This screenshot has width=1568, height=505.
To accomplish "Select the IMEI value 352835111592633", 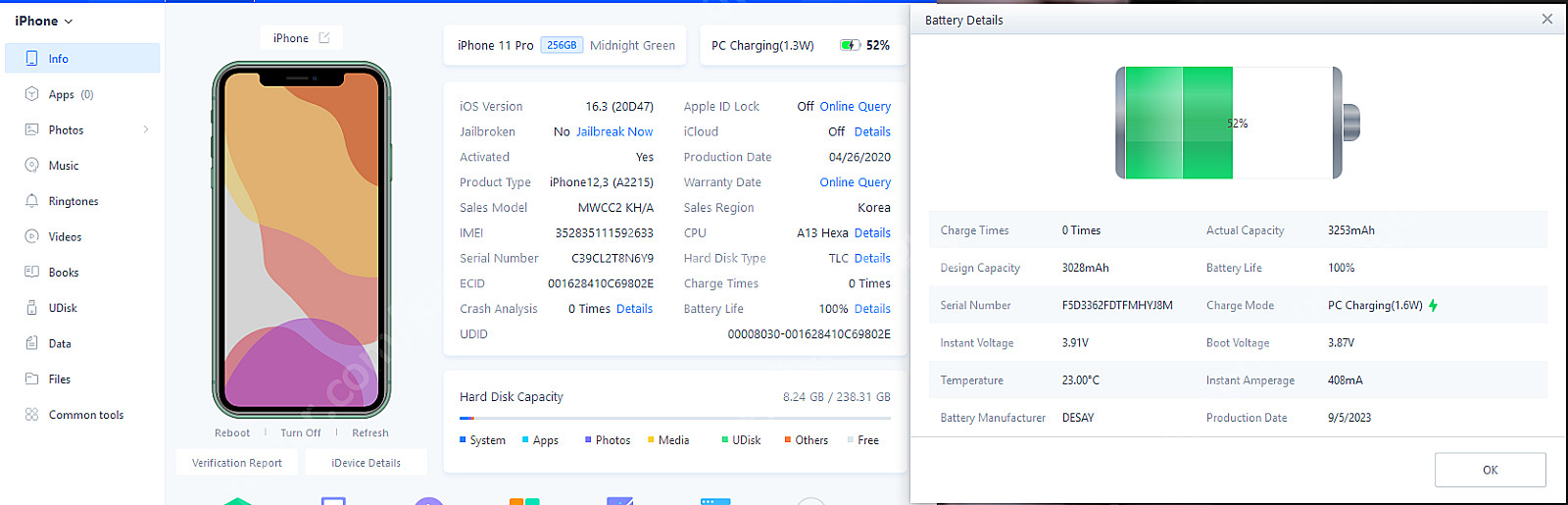I will point(604,232).
